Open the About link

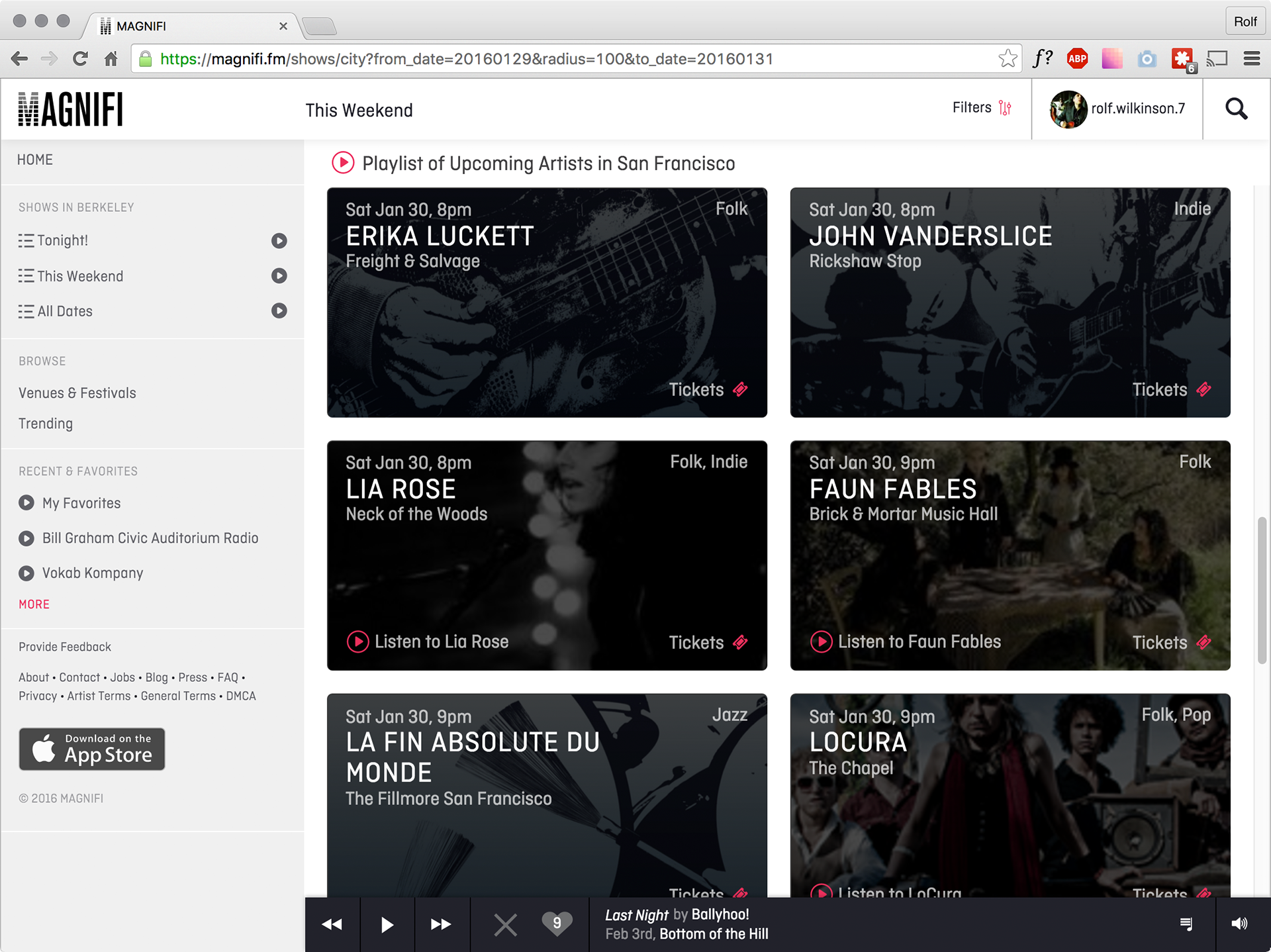tap(34, 677)
